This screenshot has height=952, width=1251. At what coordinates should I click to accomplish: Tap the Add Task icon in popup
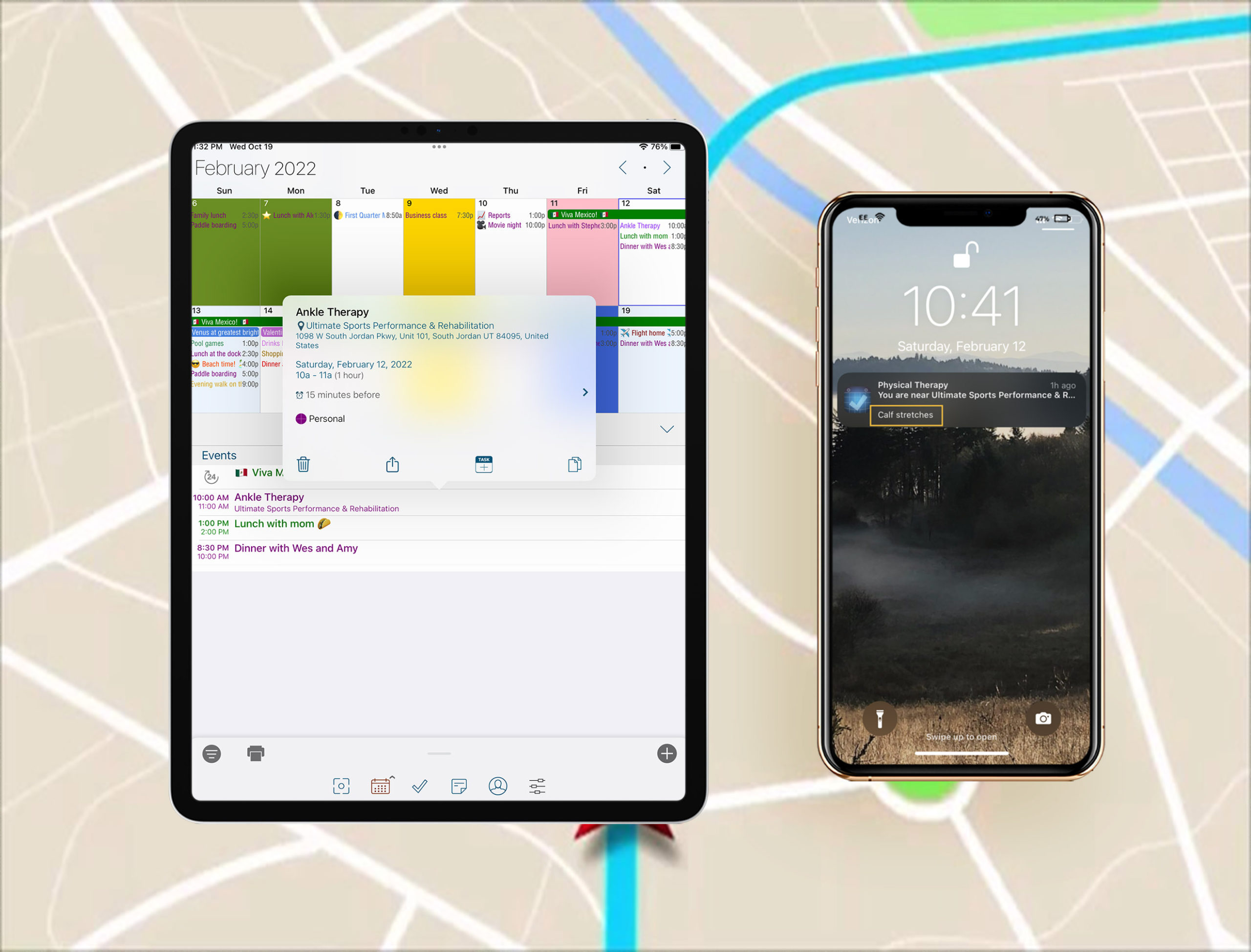click(x=484, y=464)
